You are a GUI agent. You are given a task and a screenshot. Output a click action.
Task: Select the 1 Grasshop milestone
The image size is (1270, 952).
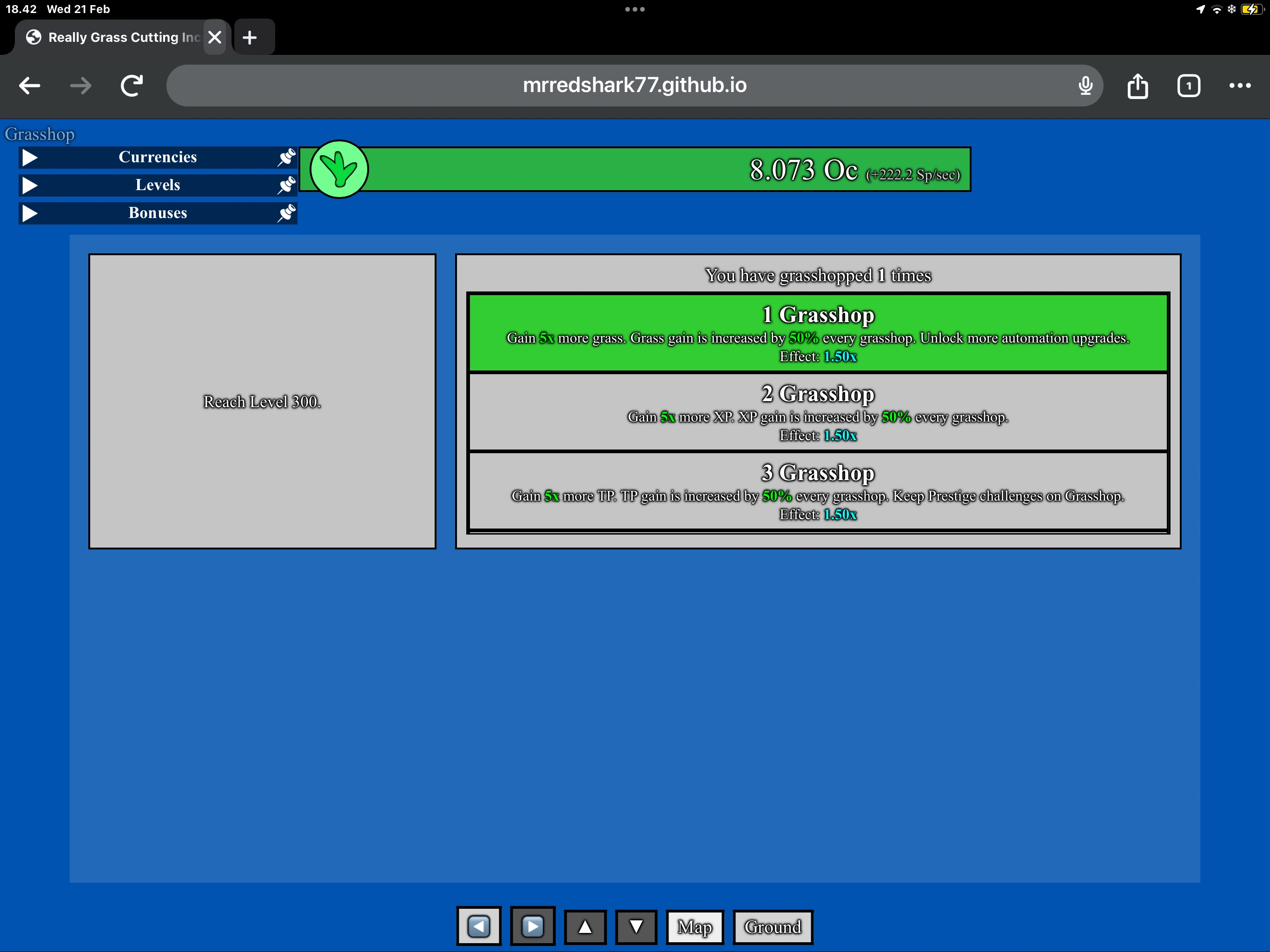(818, 333)
